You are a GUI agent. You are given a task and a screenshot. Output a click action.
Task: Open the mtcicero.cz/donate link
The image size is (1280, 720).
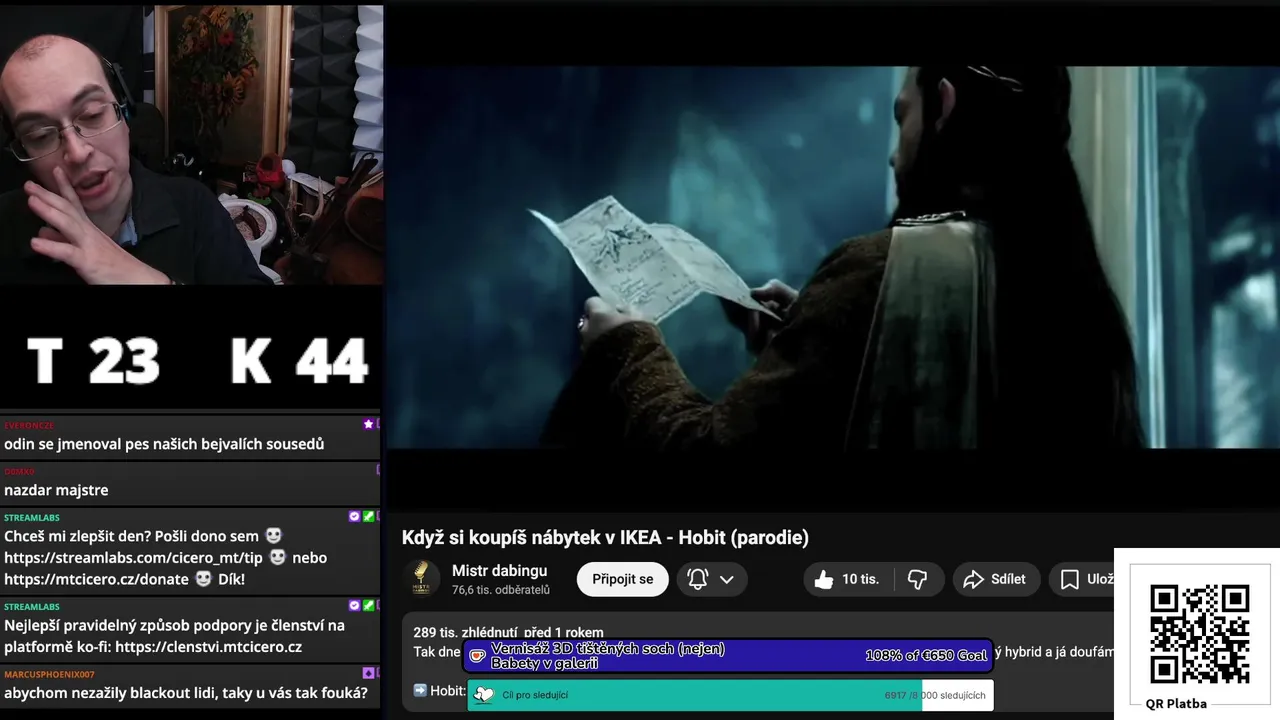point(96,579)
